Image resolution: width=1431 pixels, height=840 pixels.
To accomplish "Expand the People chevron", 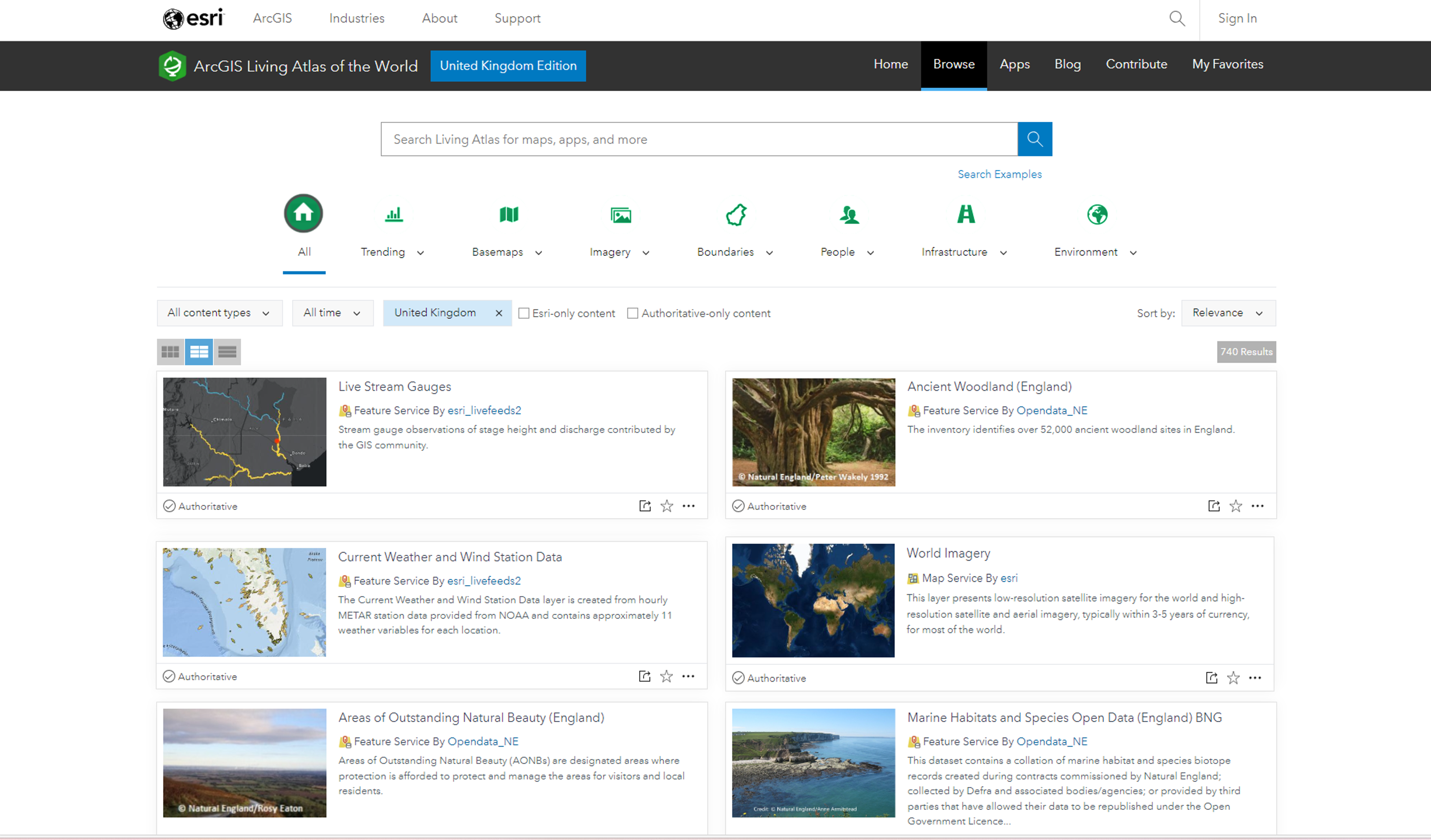I will click(871, 253).
